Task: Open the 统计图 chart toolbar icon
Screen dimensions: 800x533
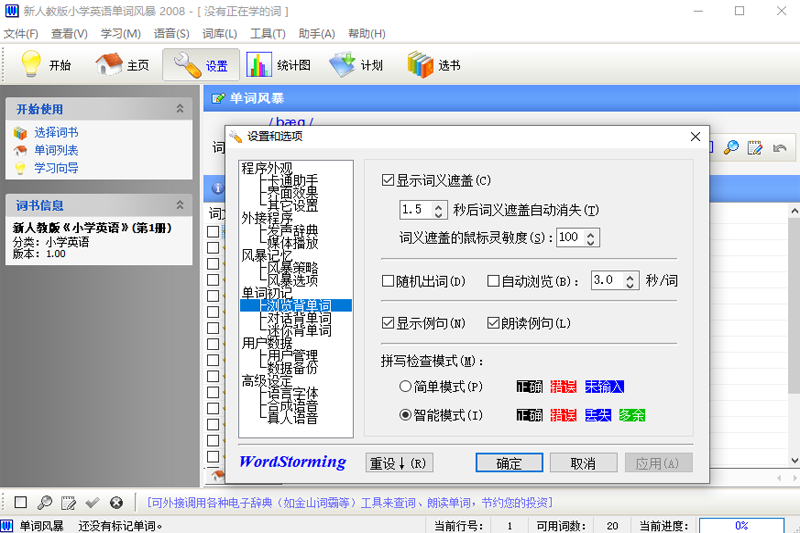Action: pyautogui.click(x=259, y=65)
